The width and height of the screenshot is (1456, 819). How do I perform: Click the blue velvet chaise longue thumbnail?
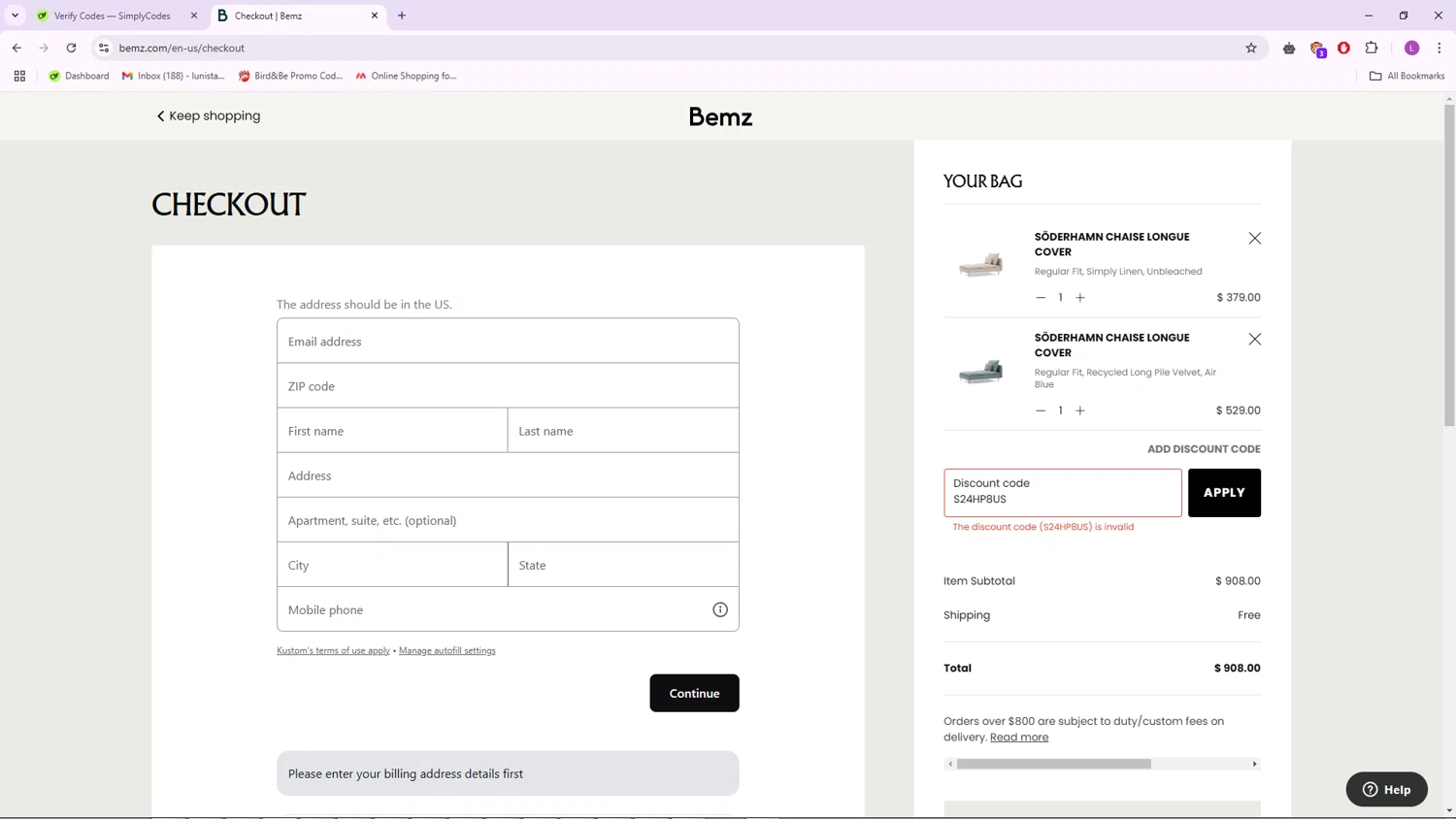(x=980, y=371)
